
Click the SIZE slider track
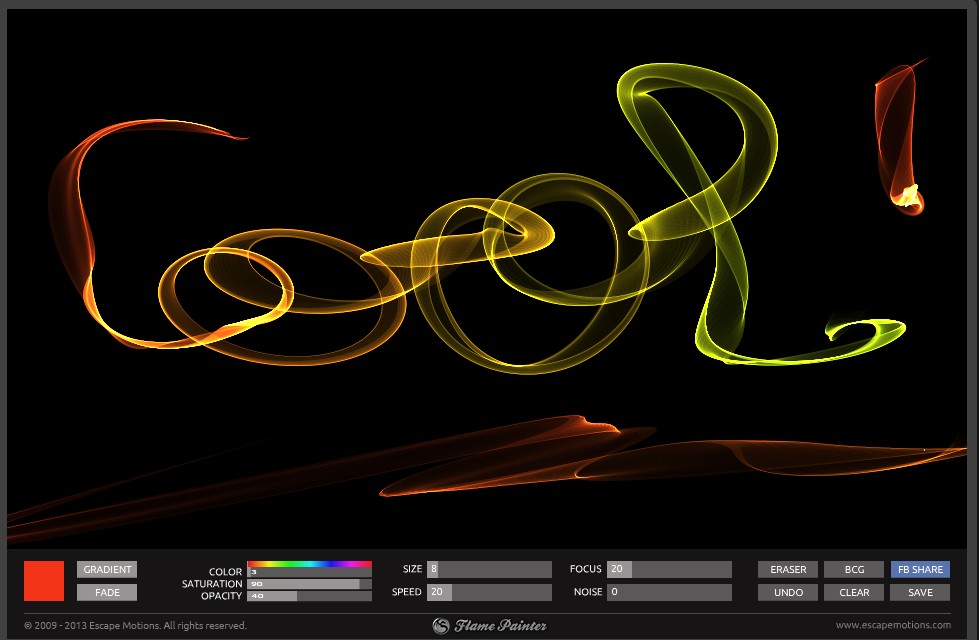coord(489,569)
